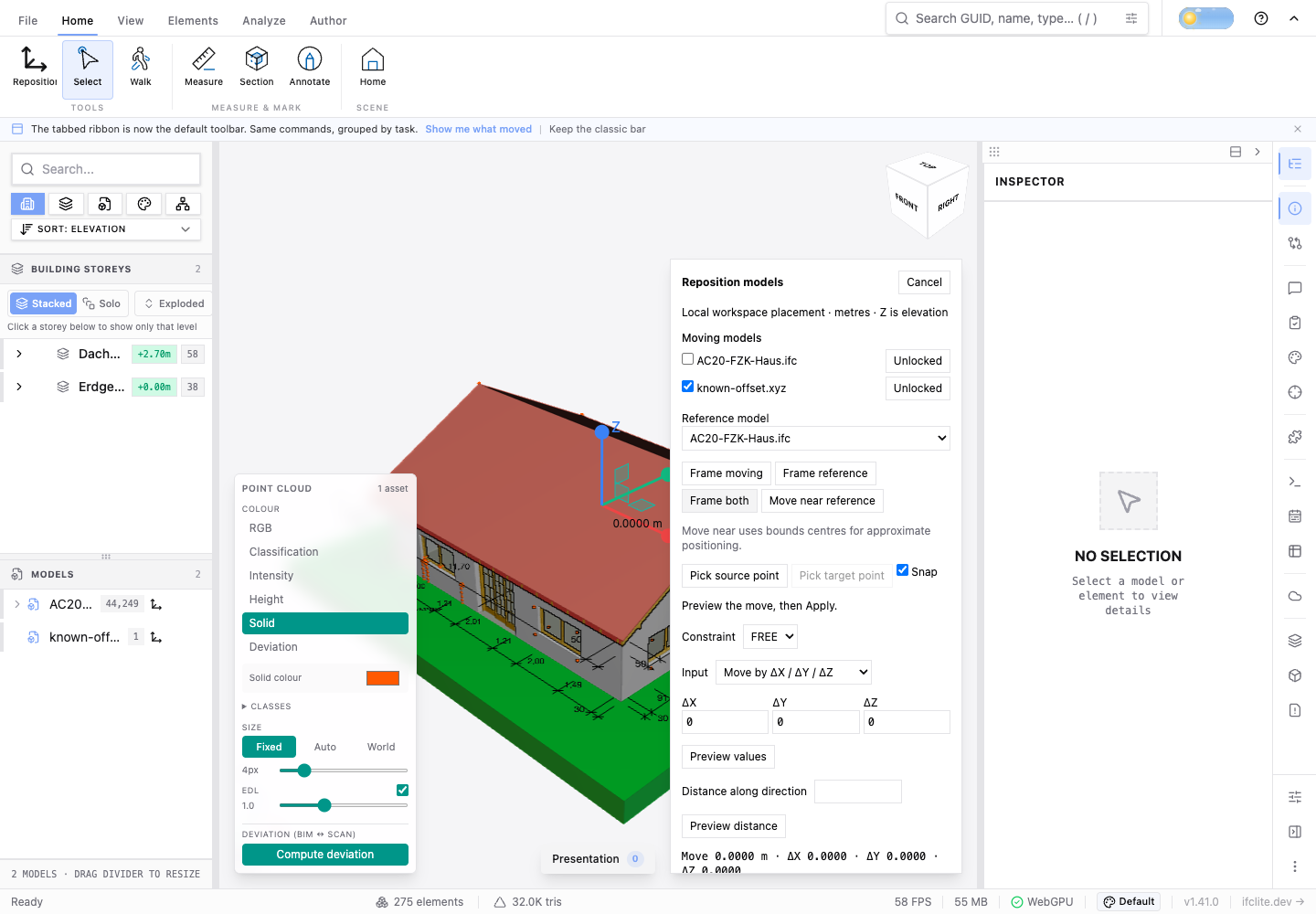Uncheck the known-offset.xyz moving model checkbox
This screenshot has width=1316, height=914.
click(688, 387)
